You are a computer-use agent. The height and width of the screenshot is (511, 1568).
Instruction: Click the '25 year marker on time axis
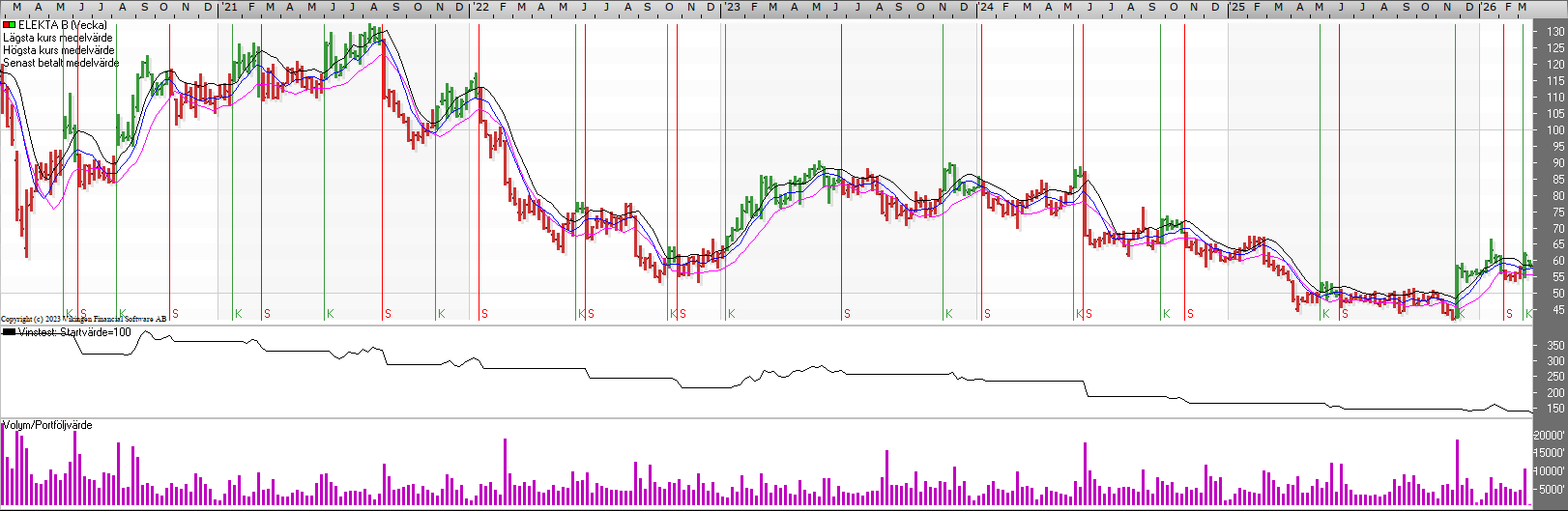[1237, 8]
